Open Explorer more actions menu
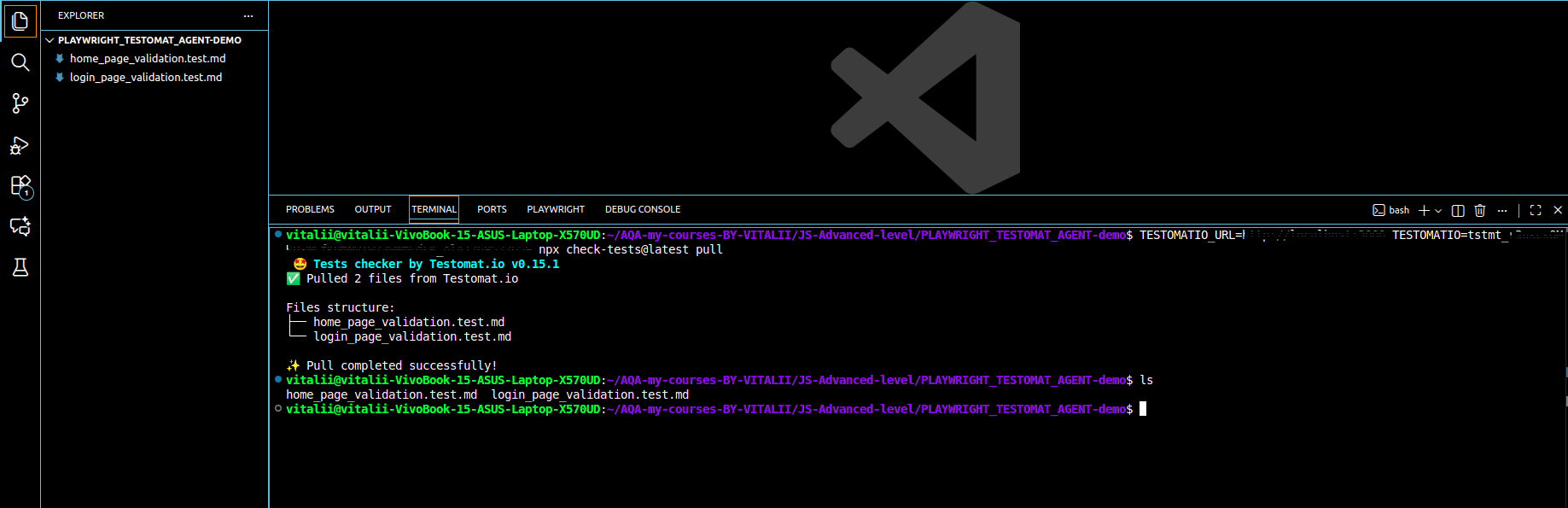The image size is (1568, 508). [248, 15]
